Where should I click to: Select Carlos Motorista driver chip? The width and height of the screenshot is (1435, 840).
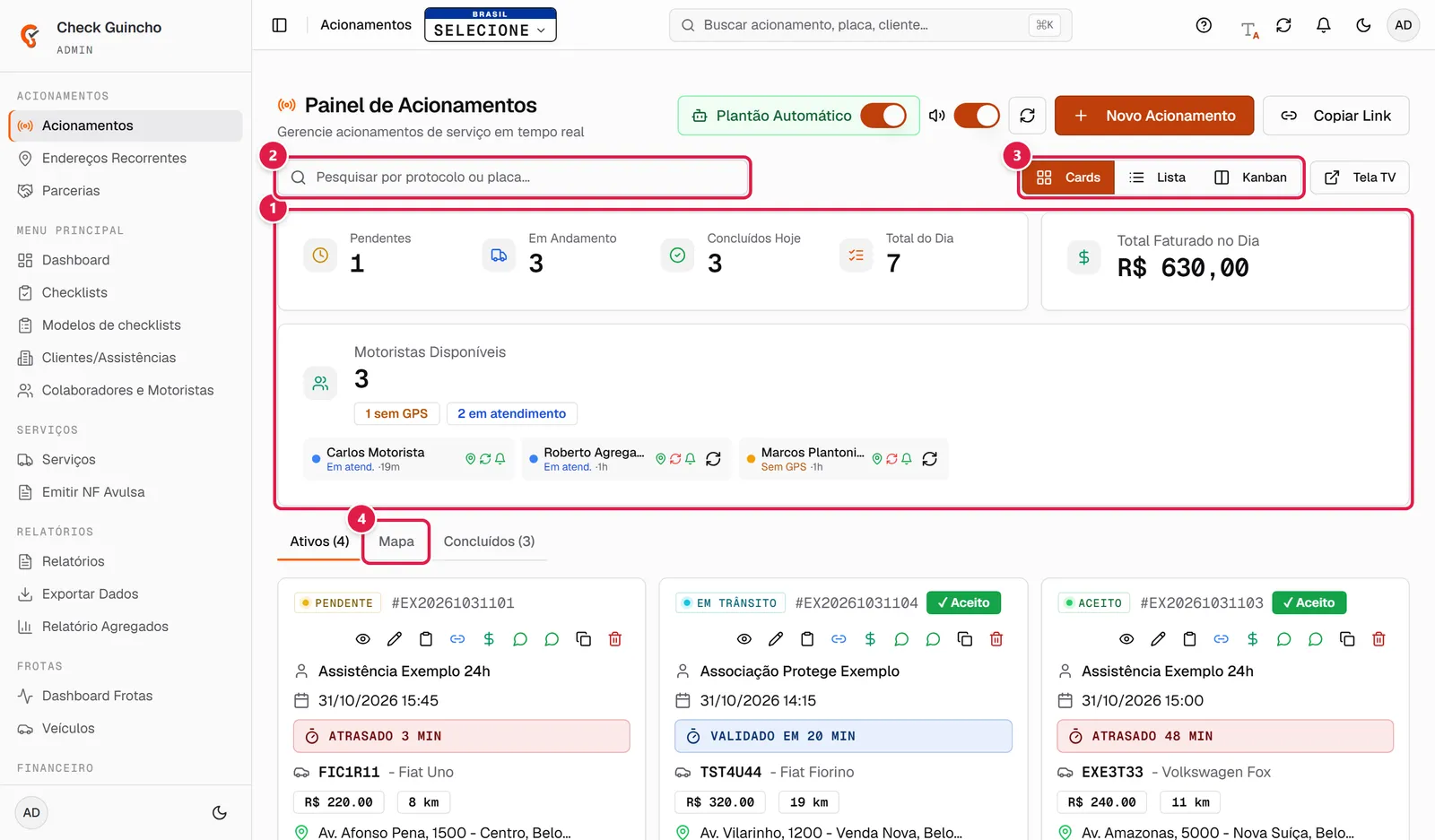408,459
